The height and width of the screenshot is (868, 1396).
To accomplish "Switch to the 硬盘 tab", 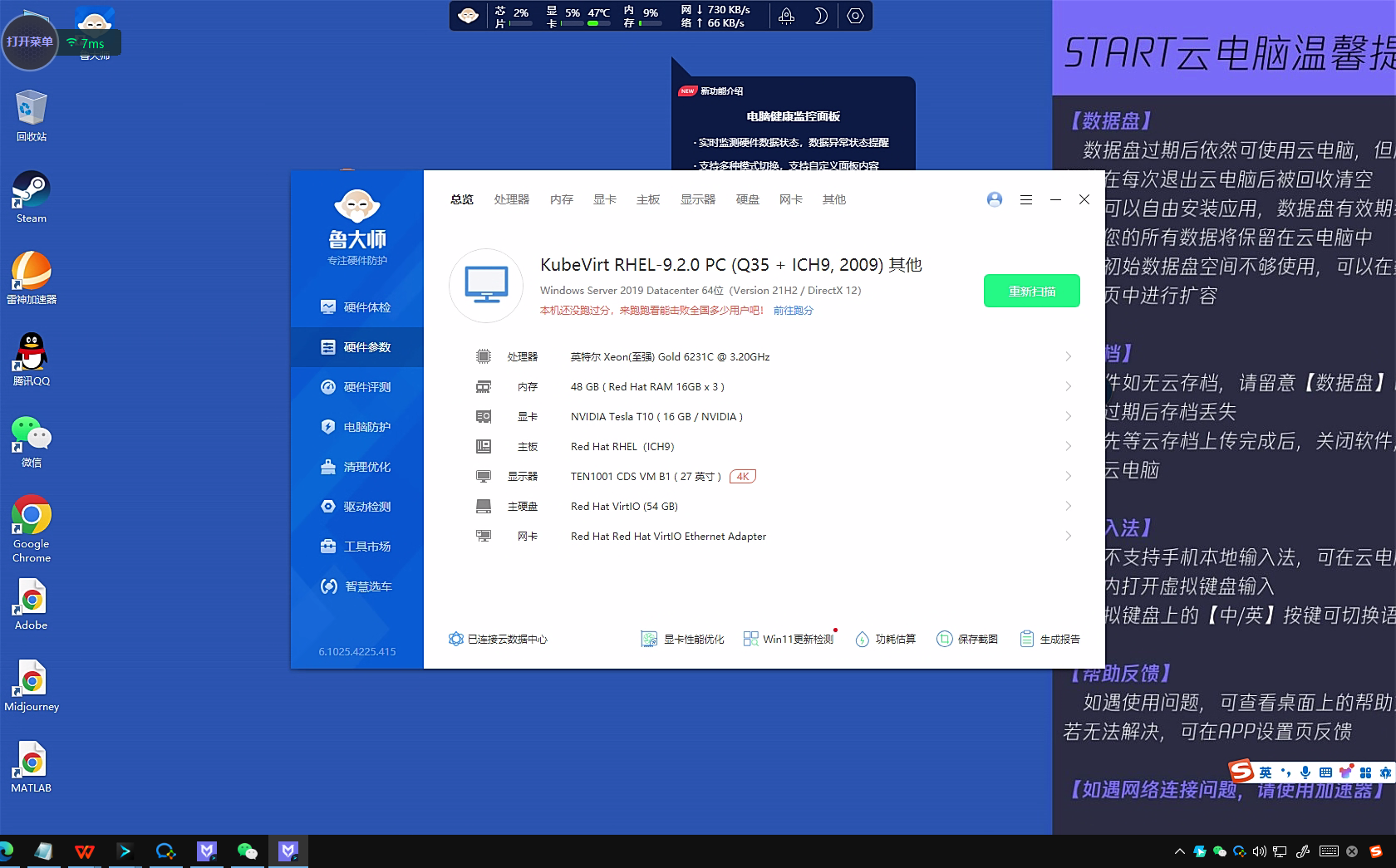I will click(748, 199).
